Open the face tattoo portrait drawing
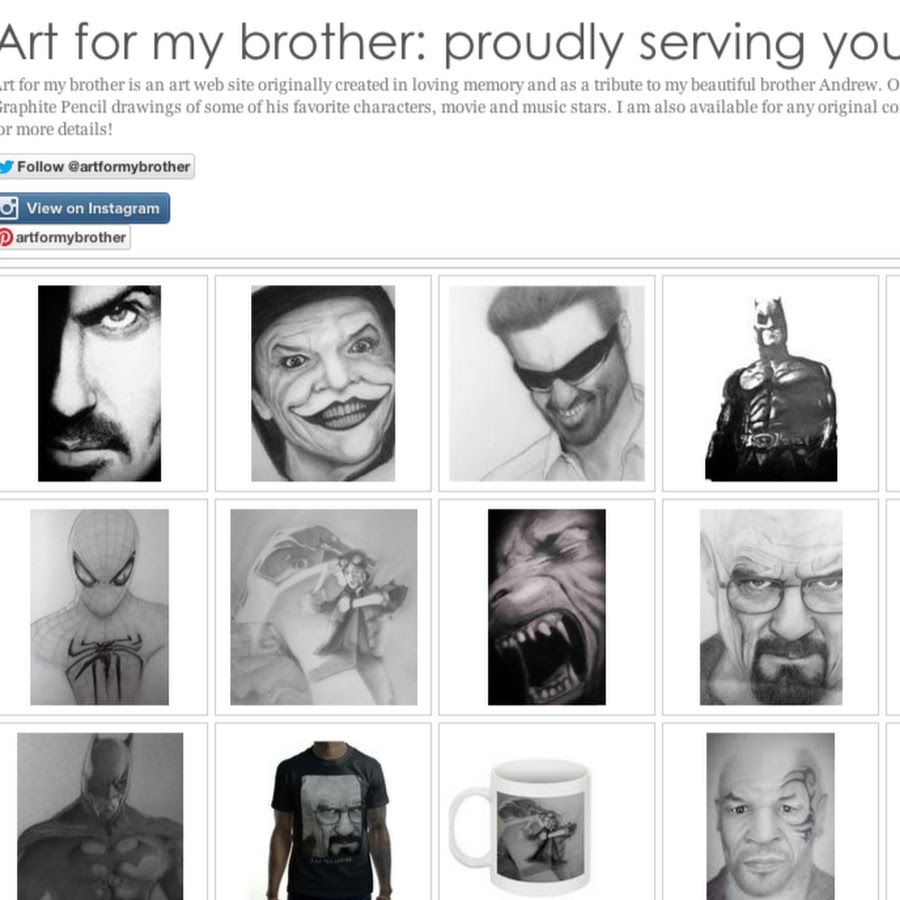The image size is (900, 900). pyautogui.click(x=770, y=816)
